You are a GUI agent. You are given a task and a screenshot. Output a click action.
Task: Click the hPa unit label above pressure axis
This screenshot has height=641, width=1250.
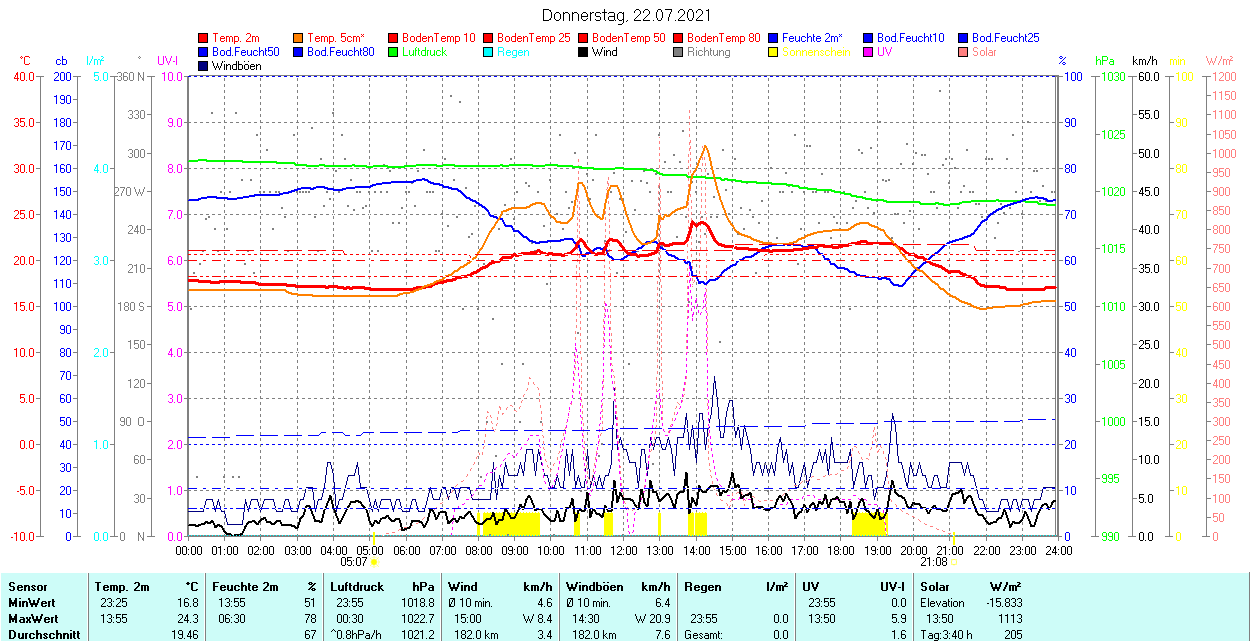pyautogui.click(x=1105, y=61)
